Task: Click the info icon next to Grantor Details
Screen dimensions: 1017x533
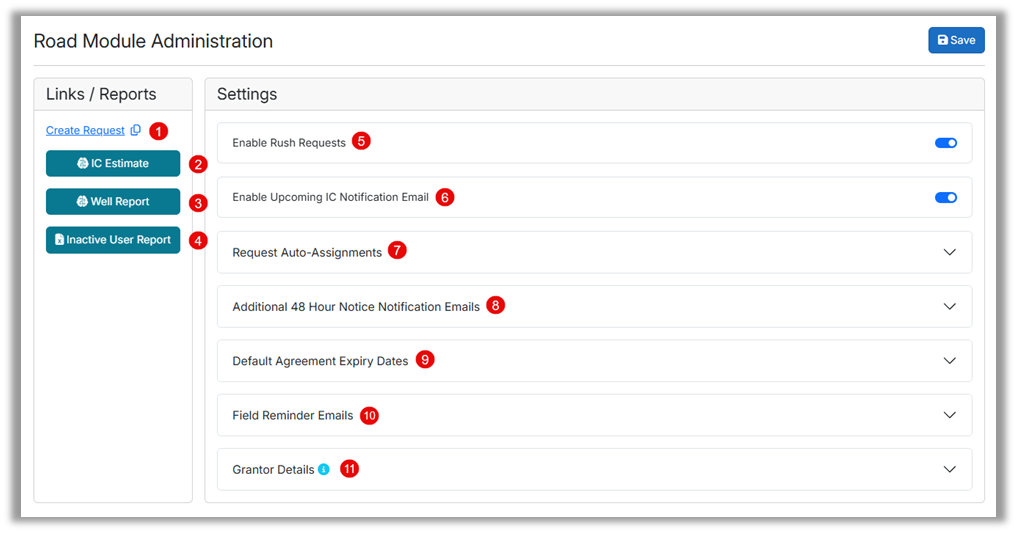Action: pyautogui.click(x=324, y=469)
